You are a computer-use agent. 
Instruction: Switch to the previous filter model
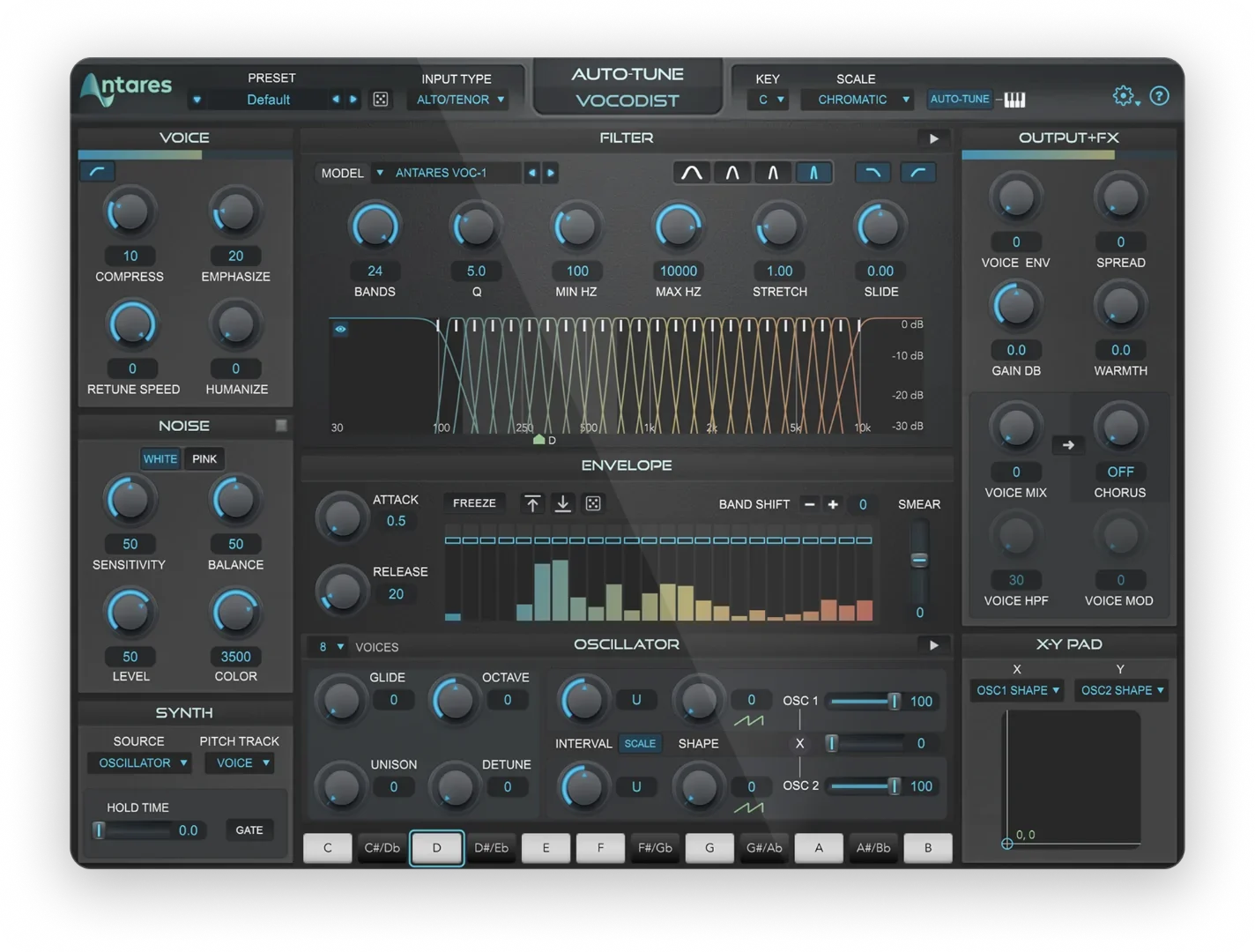532,173
